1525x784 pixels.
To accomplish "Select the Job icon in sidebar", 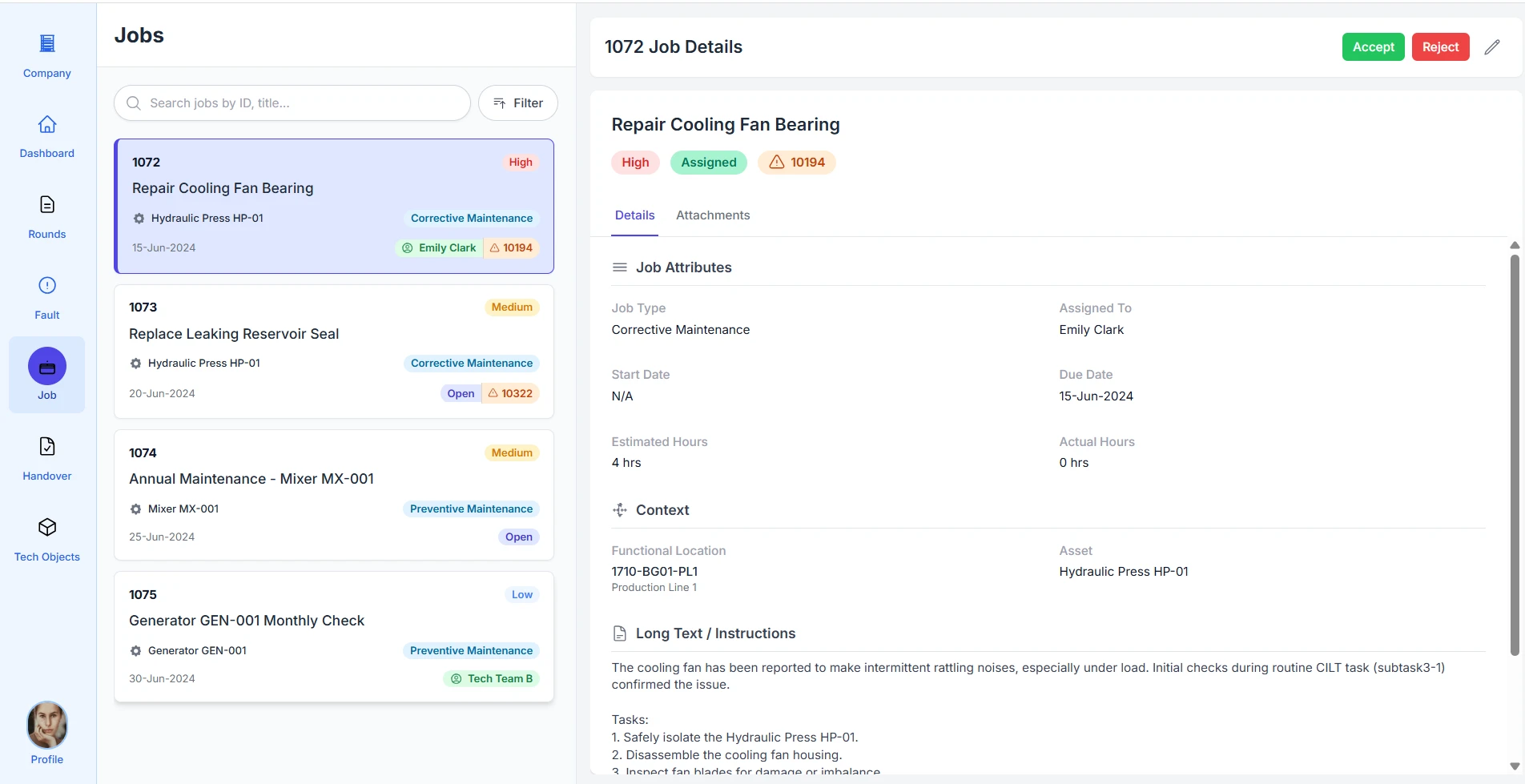I will click(x=47, y=367).
